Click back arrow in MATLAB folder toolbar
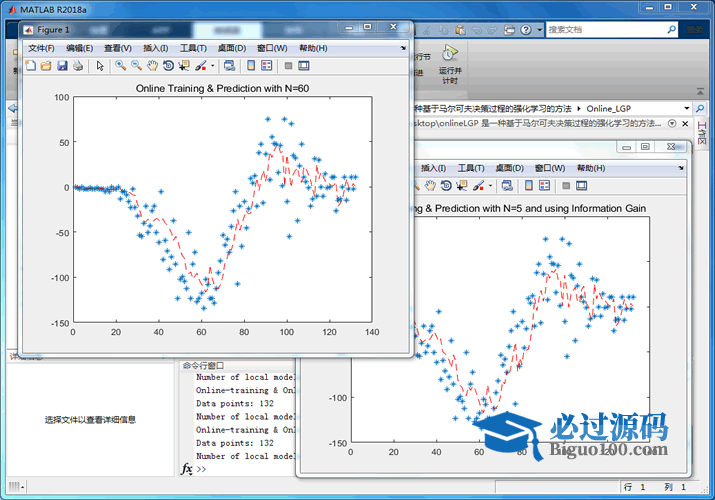This screenshot has width=715, height=500. pyautogui.click(x=13, y=108)
